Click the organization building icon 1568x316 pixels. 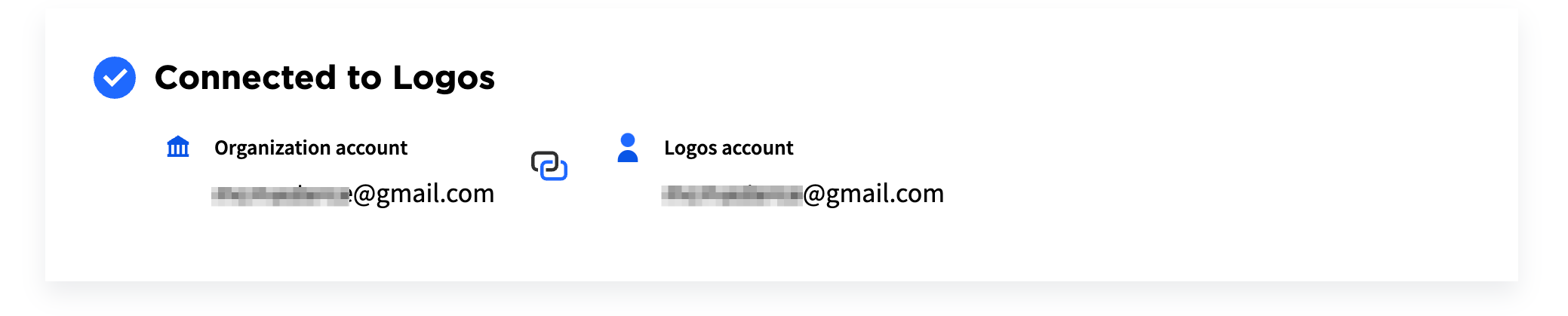[x=178, y=146]
